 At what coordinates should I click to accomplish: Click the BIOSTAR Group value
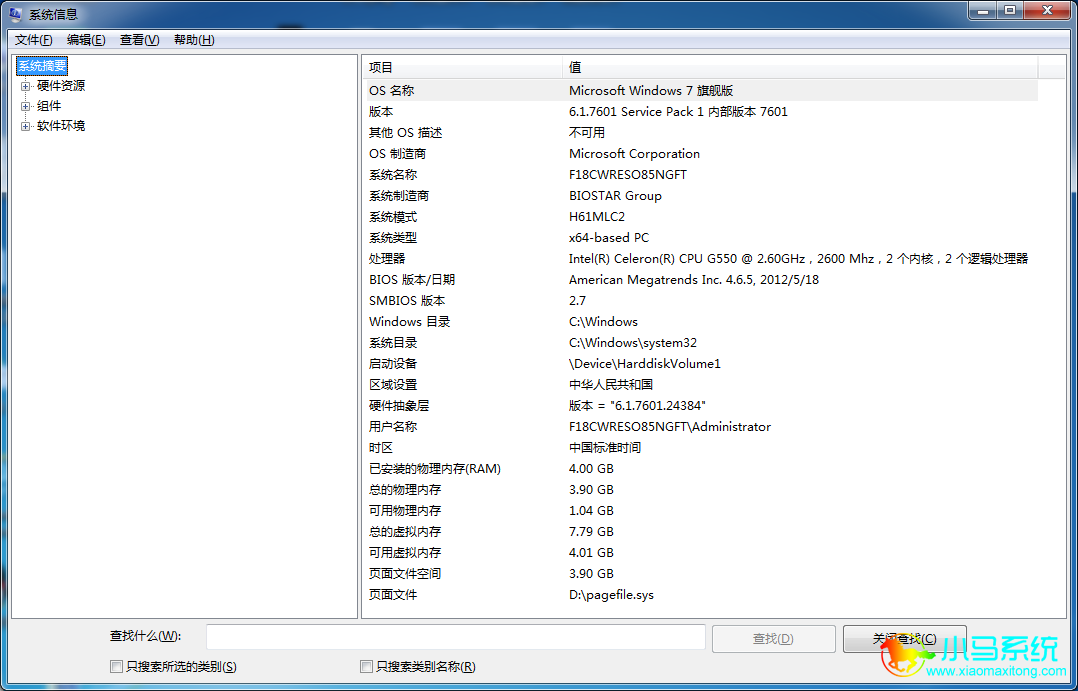click(x=615, y=195)
